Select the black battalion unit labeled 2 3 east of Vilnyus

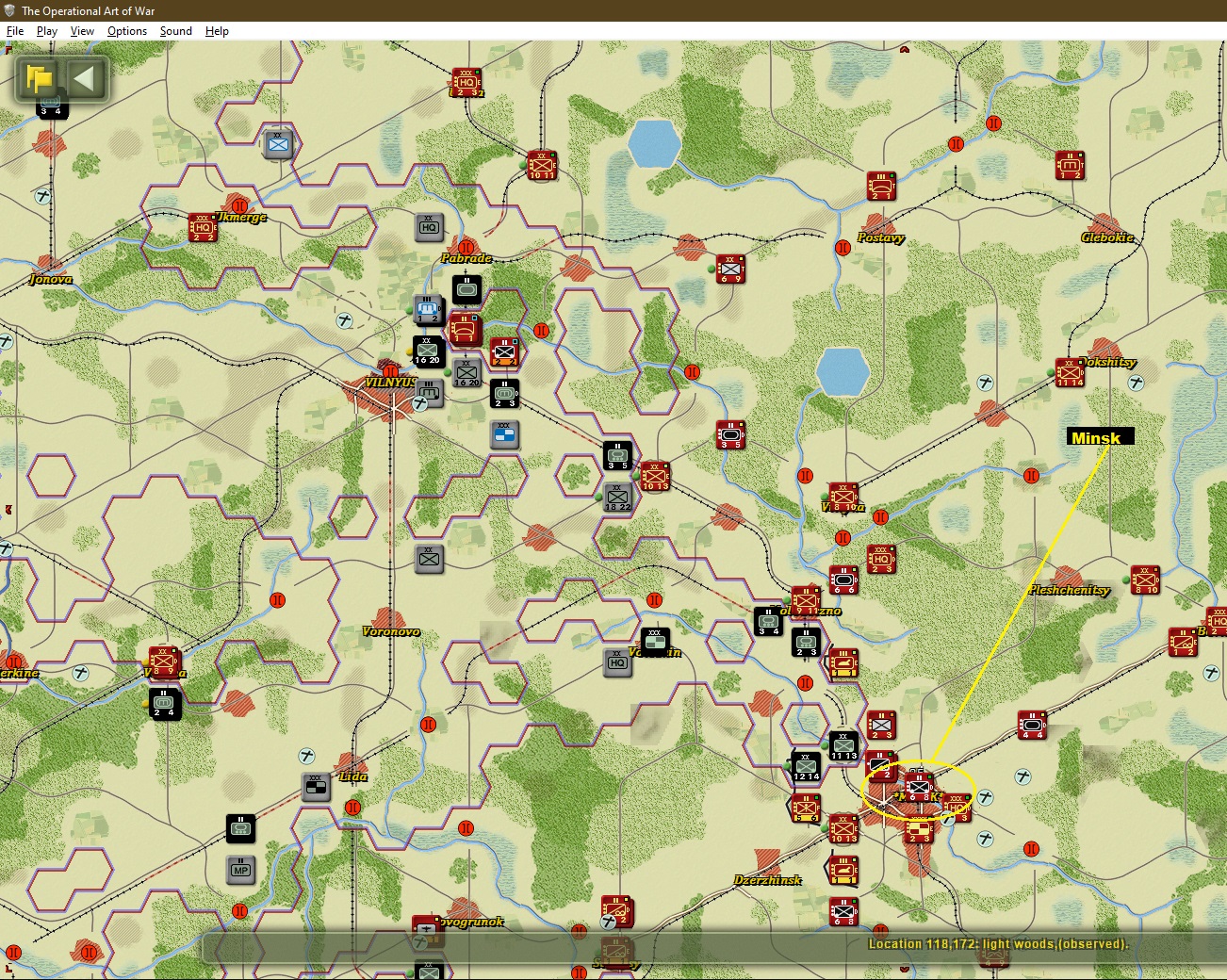[x=505, y=393]
